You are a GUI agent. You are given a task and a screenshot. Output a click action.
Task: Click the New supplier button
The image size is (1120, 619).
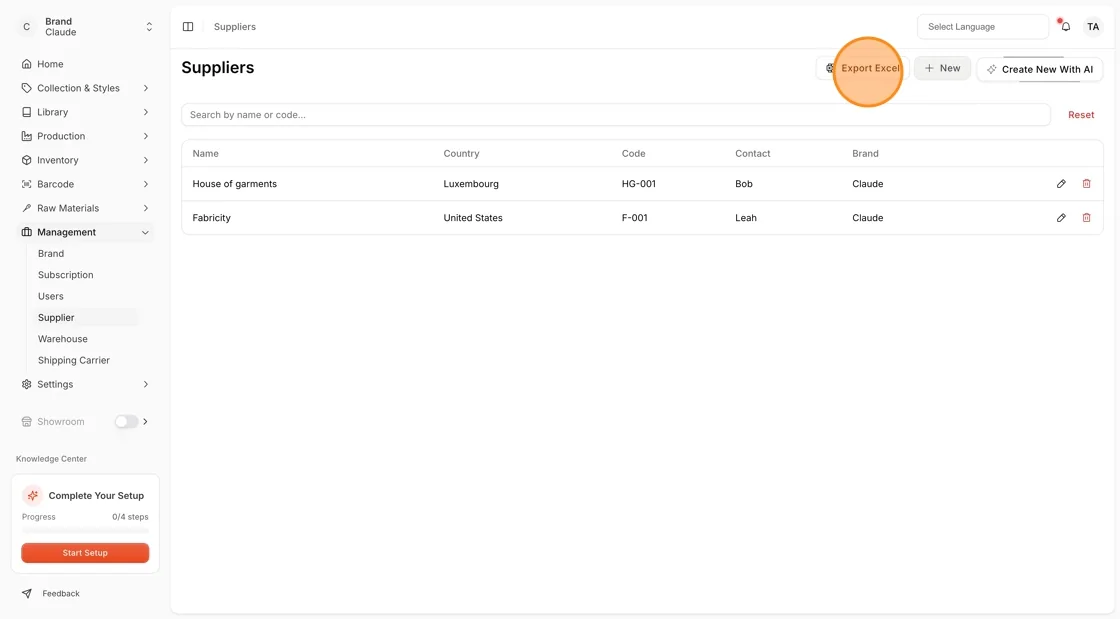(942, 68)
